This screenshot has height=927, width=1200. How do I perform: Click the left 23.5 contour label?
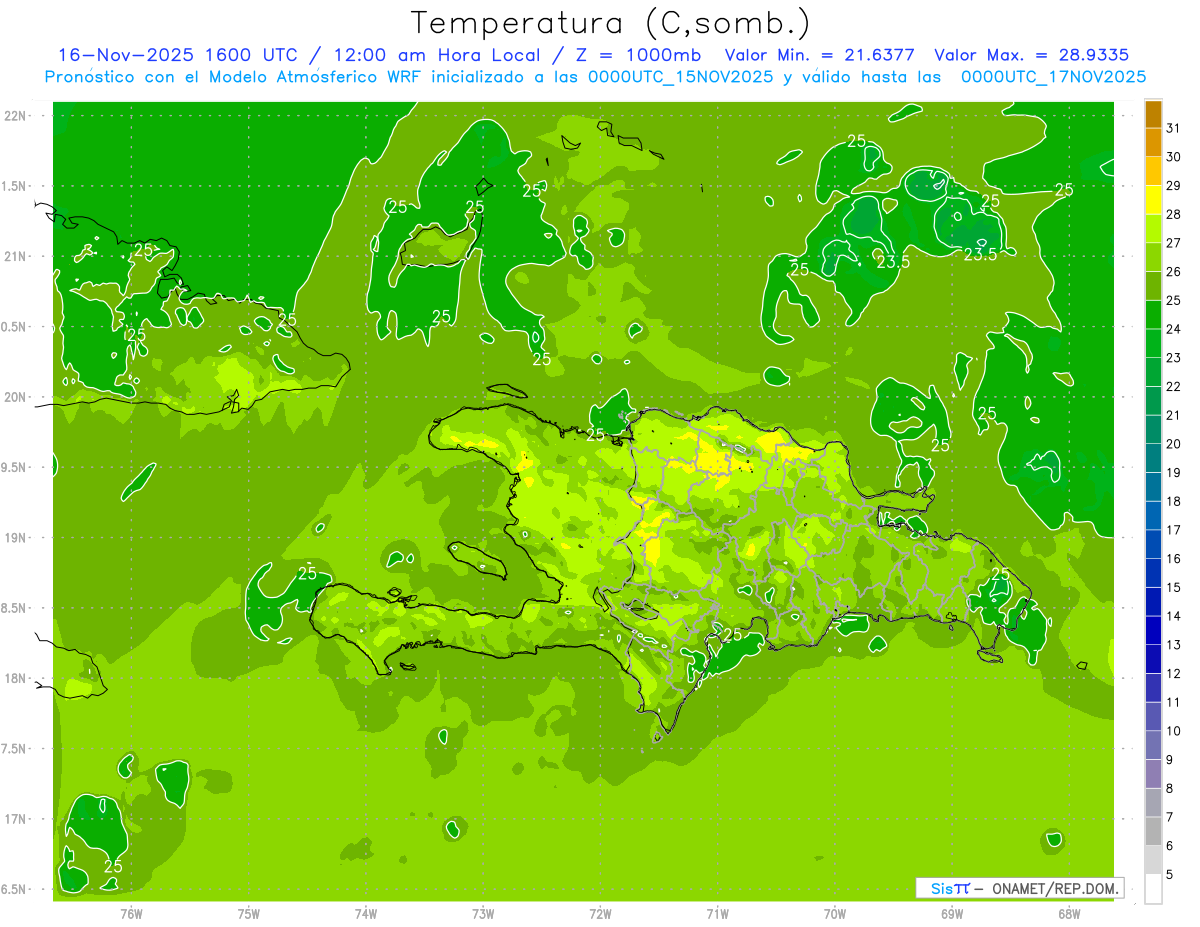(x=893, y=262)
